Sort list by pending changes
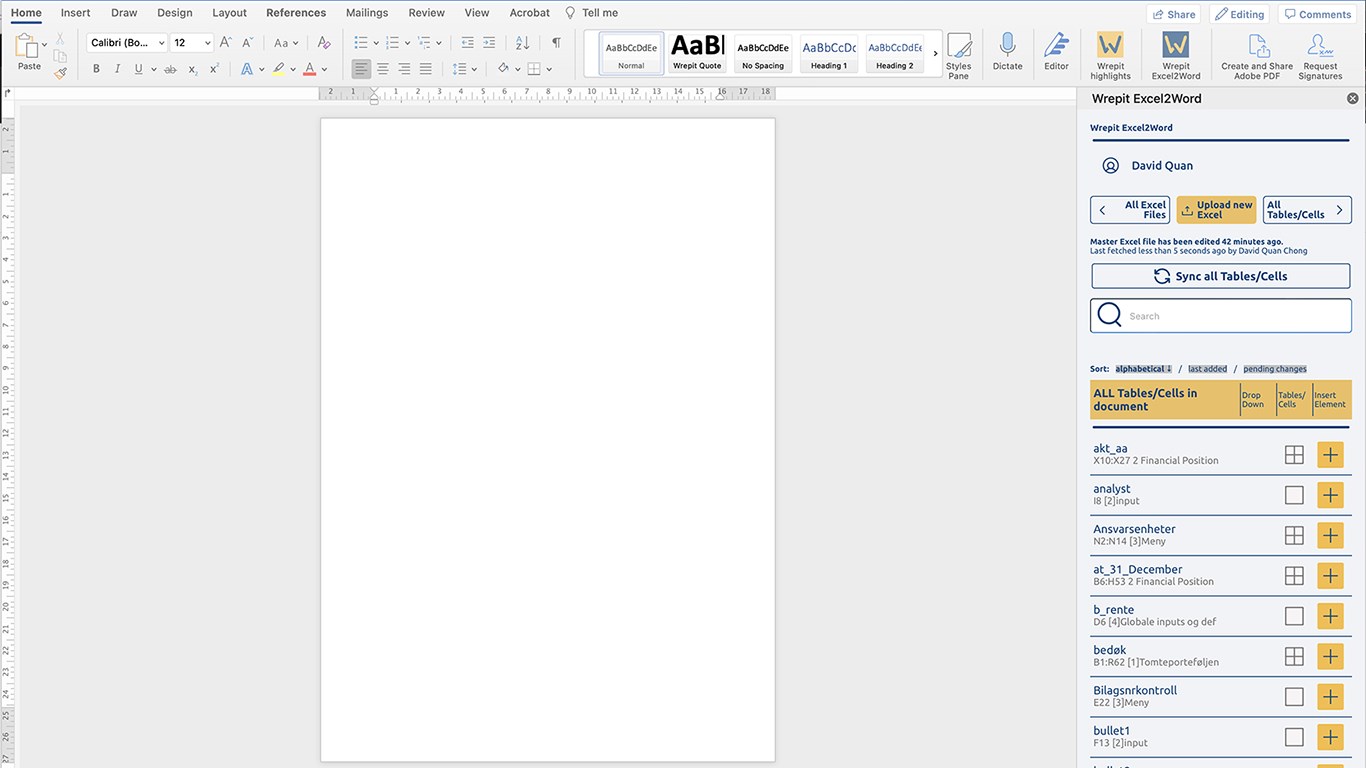The width and height of the screenshot is (1366, 768). point(1275,369)
